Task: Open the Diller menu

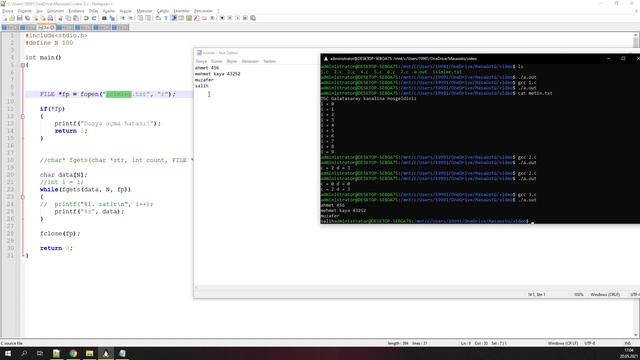Action: click(93, 11)
